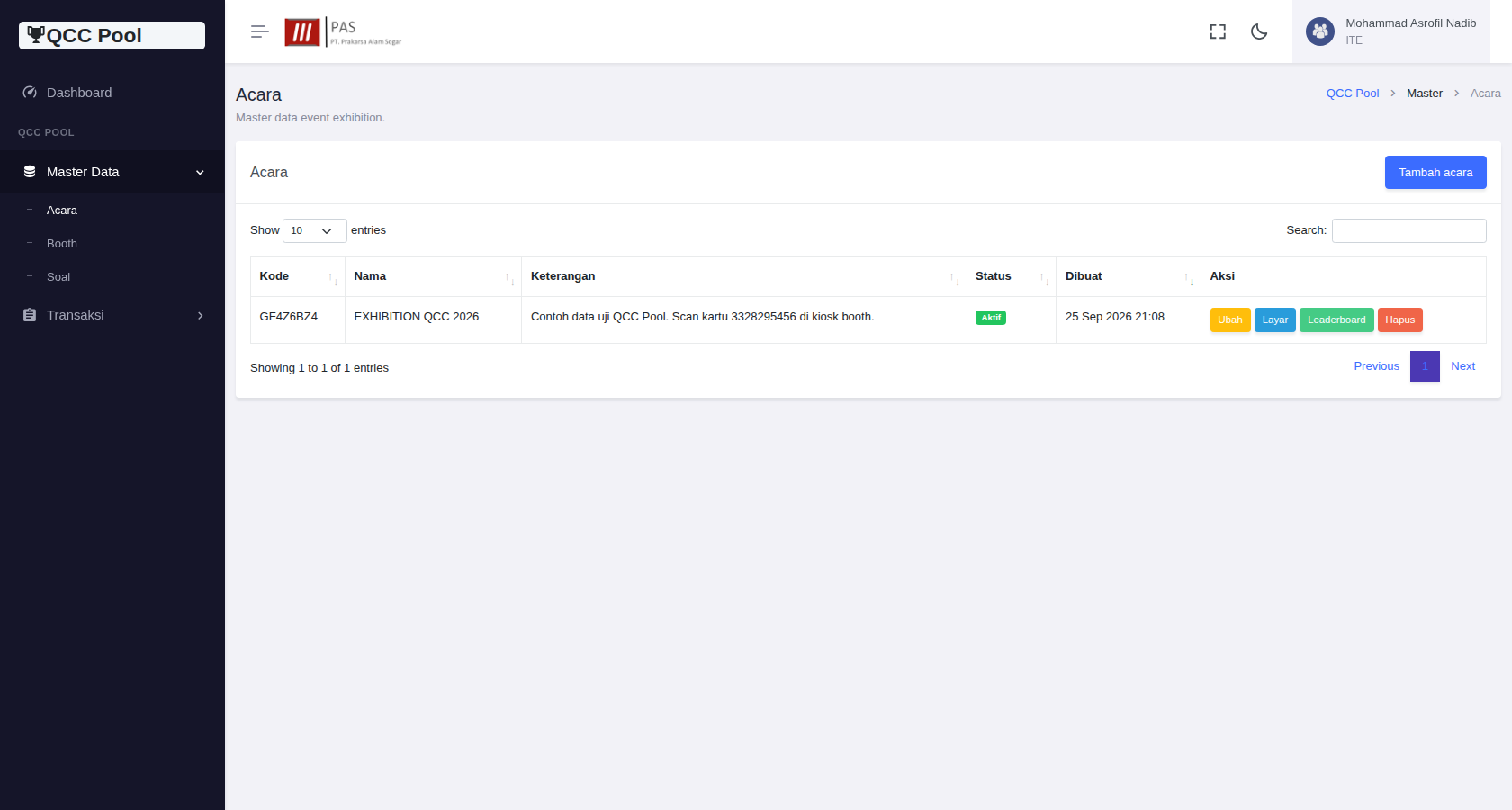Expand the Transaksi menu chevron
The width and height of the screenshot is (1512, 810).
200,316
